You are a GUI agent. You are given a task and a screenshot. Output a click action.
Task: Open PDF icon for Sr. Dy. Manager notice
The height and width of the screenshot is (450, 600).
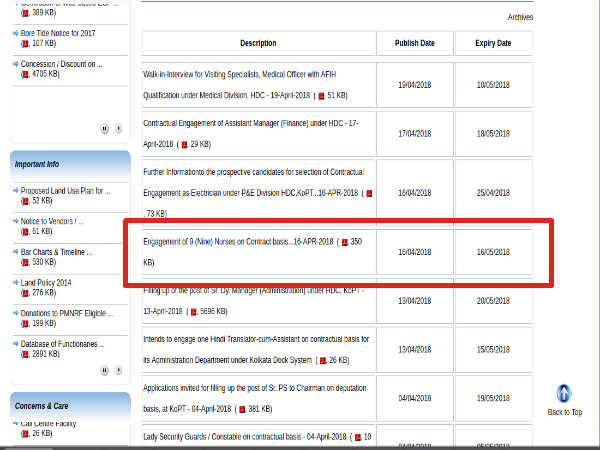pos(194,312)
